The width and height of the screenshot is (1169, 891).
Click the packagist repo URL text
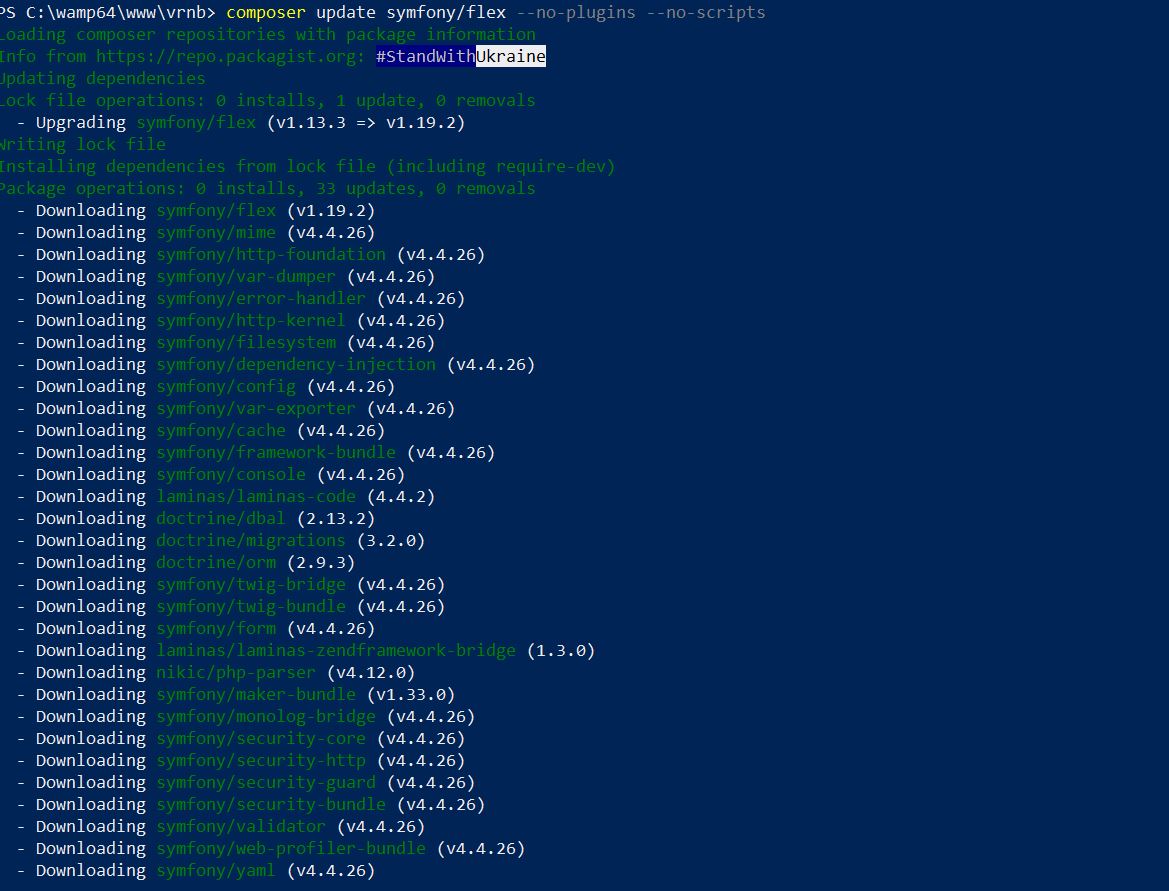[x=230, y=57]
